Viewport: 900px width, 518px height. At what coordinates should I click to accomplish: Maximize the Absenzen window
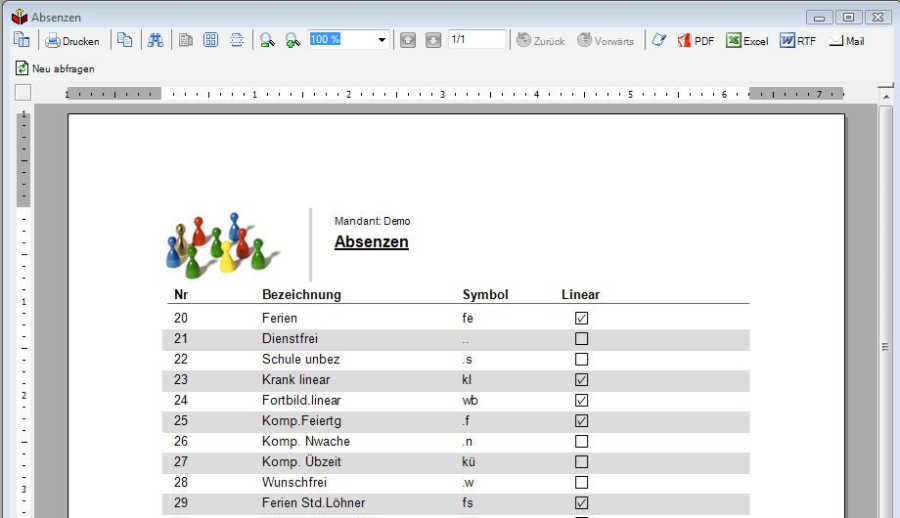tap(848, 17)
